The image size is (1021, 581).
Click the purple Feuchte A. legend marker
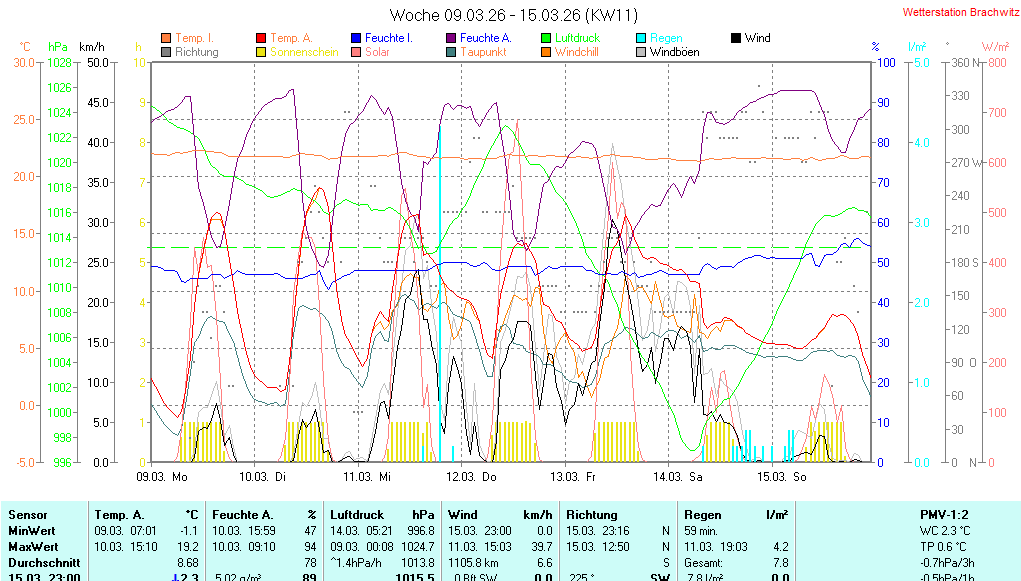pos(451,38)
